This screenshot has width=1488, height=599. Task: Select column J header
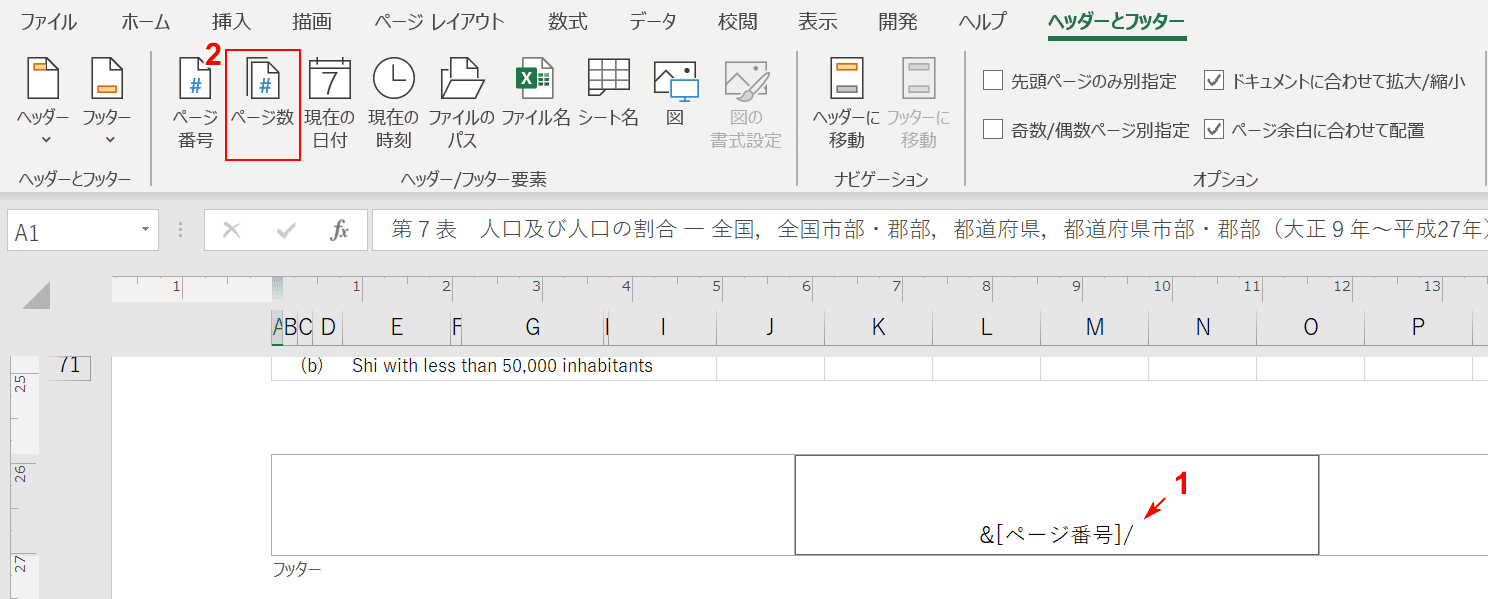click(770, 327)
